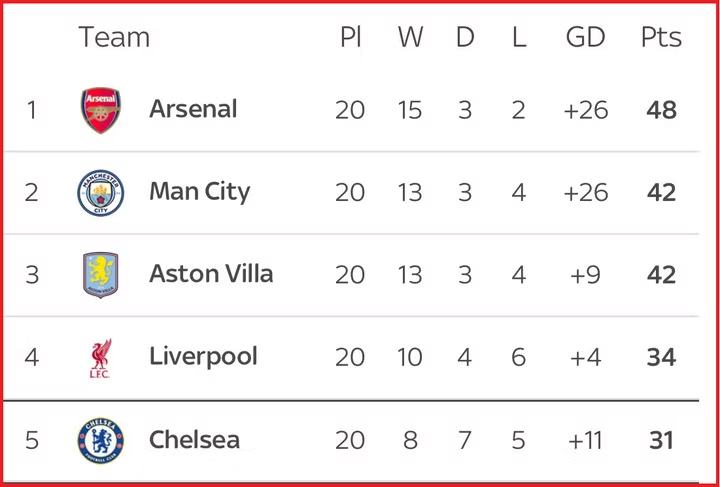This screenshot has width=720, height=487.
Task: Click the Team column header
Action: tap(114, 38)
